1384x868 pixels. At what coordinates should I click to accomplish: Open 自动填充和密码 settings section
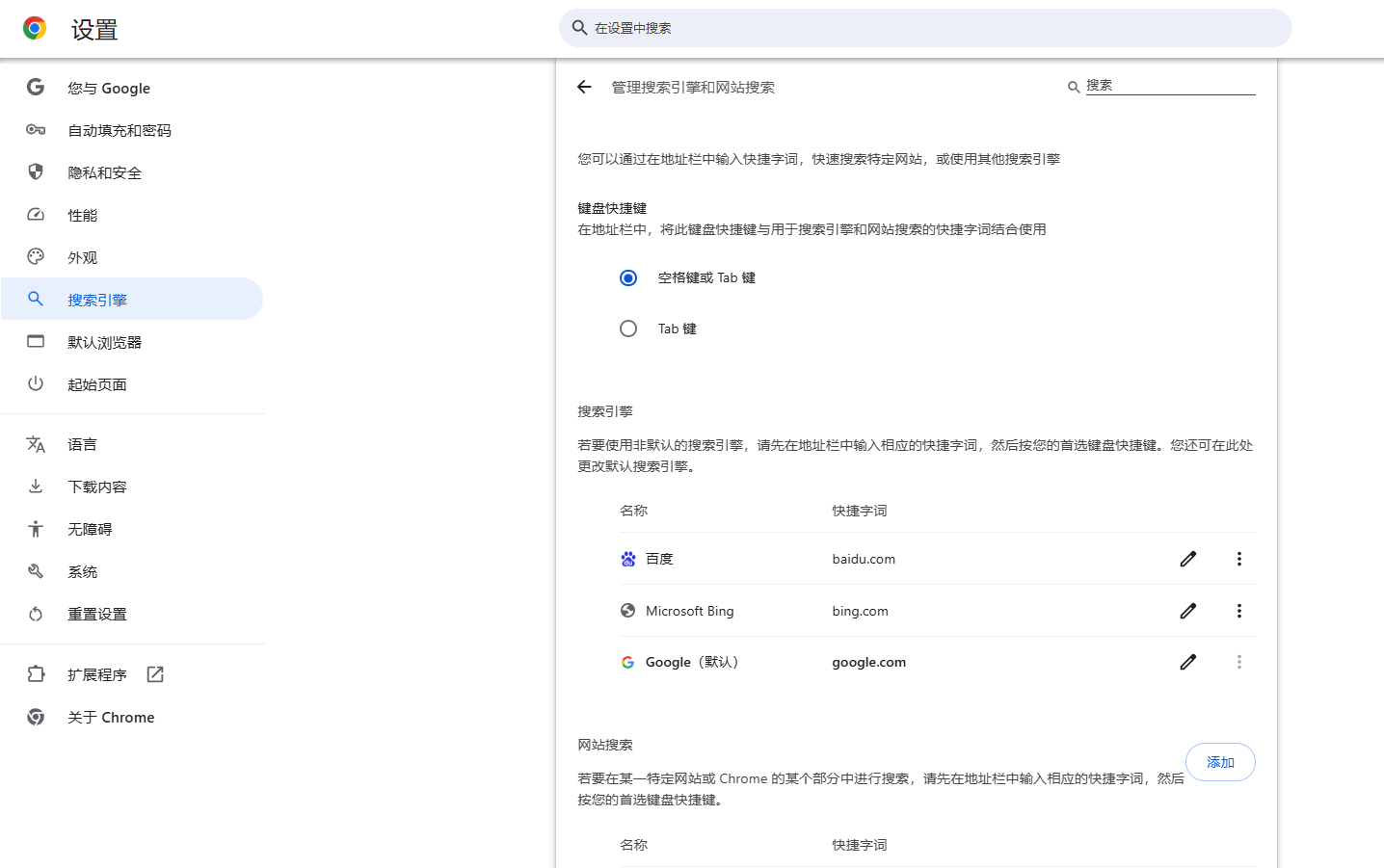click(x=131, y=130)
